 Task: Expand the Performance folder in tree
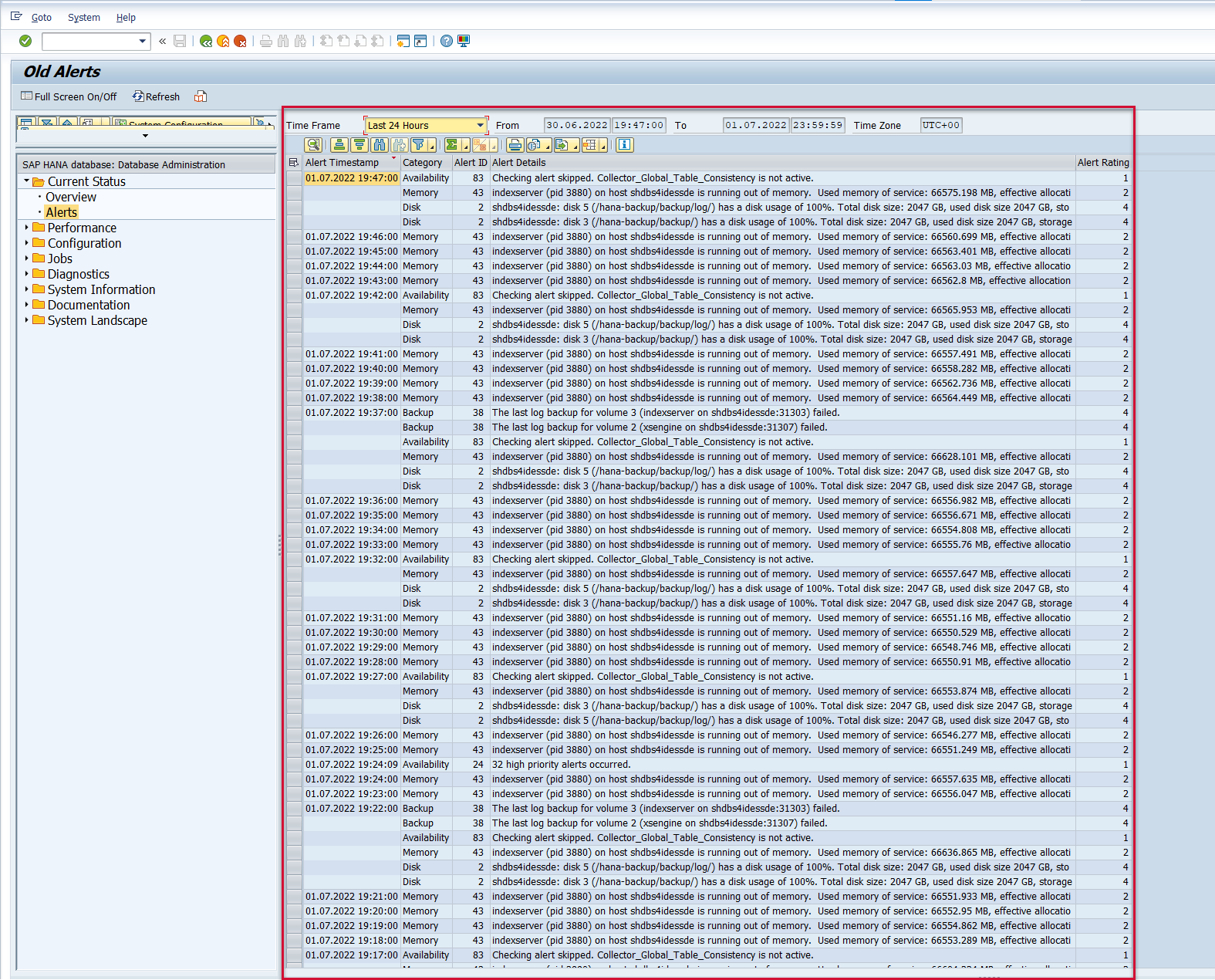(x=26, y=228)
